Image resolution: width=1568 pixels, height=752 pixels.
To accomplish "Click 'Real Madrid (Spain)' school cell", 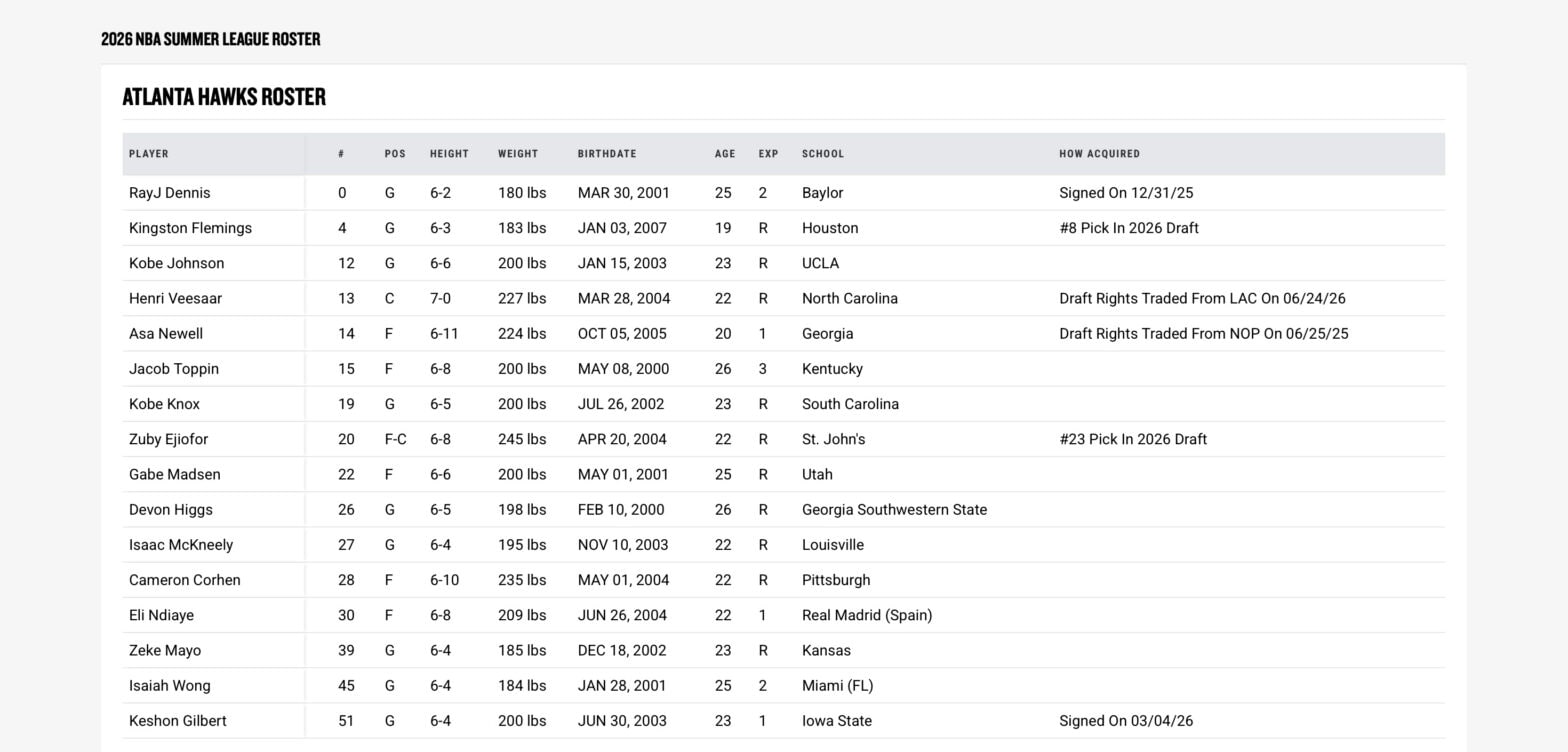I will click(x=867, y=615).
